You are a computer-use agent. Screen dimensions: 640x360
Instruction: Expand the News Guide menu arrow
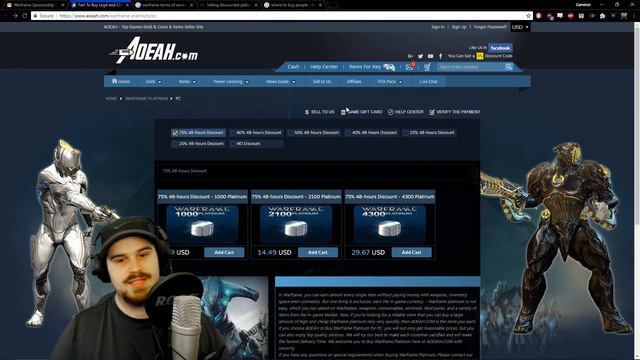293,82
